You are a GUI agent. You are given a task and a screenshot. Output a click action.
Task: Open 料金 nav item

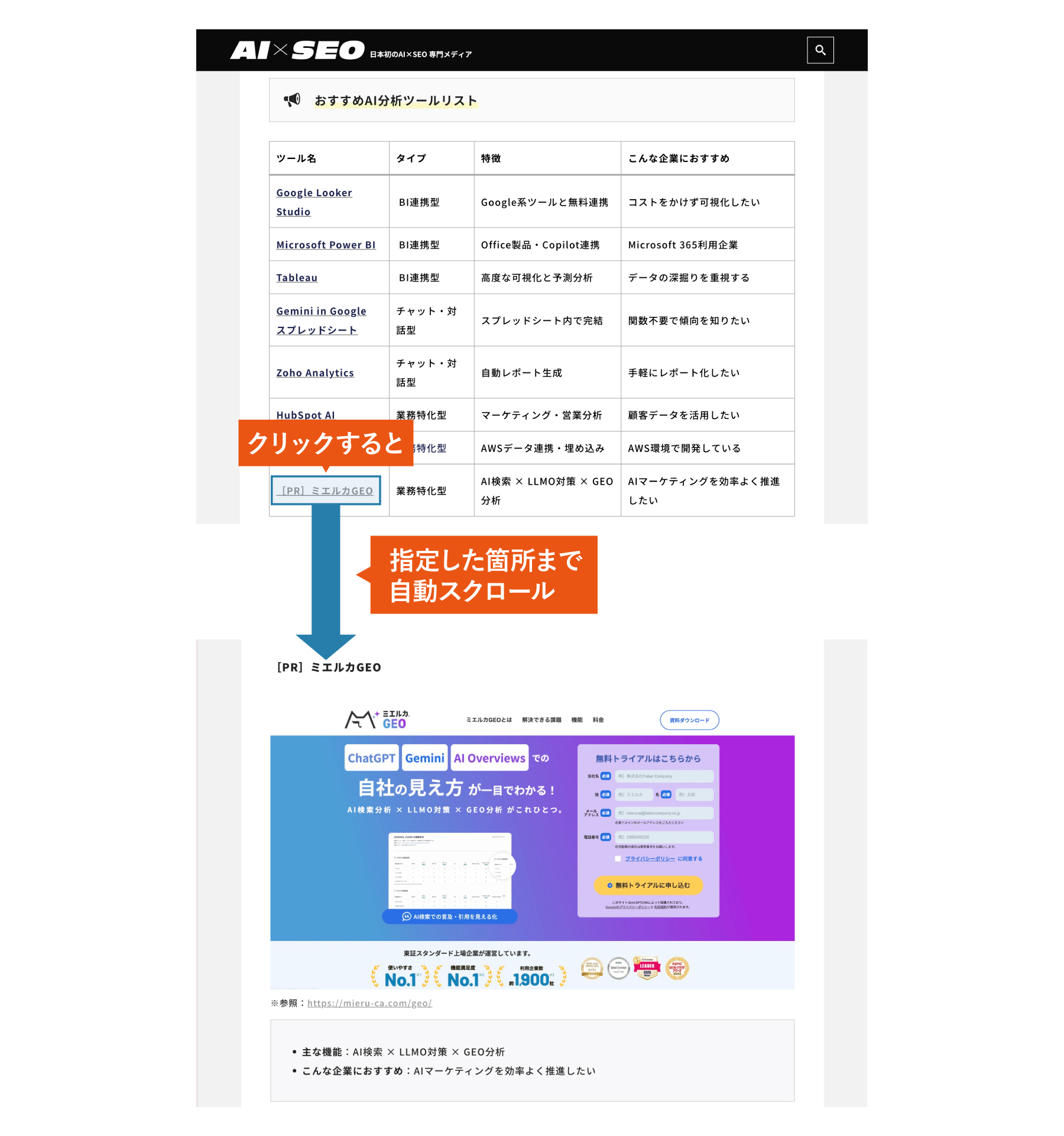click(598, 720)
